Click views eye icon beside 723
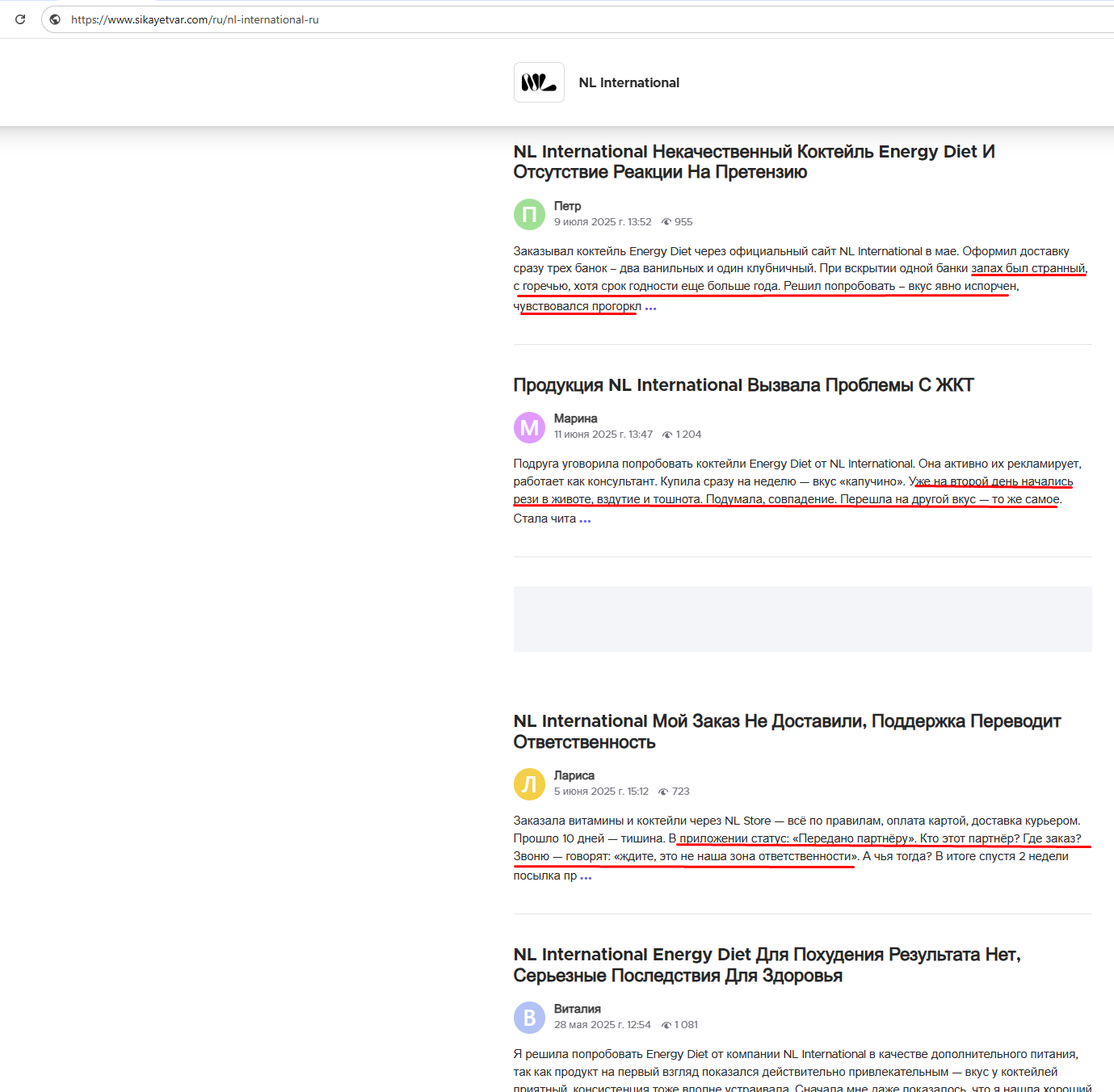 [x=663, y=792]
